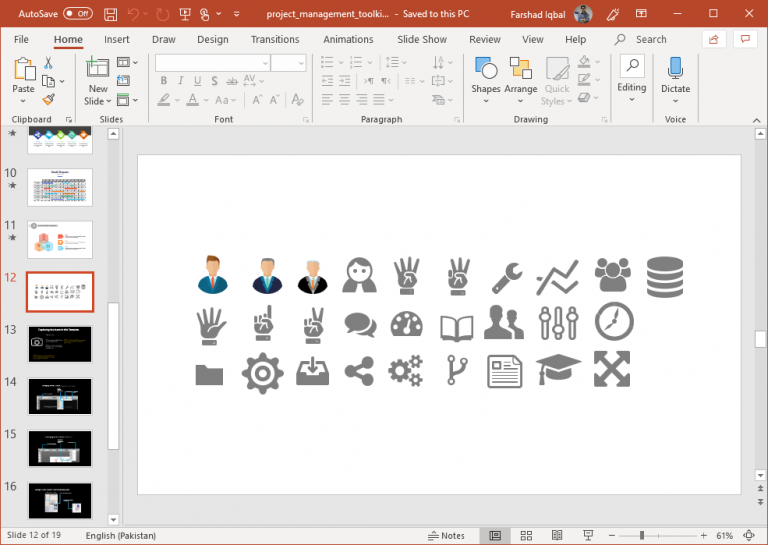This screenshot has width=768, height=545.
Task: Open the Section dropdown
Action: coord(127,100)
